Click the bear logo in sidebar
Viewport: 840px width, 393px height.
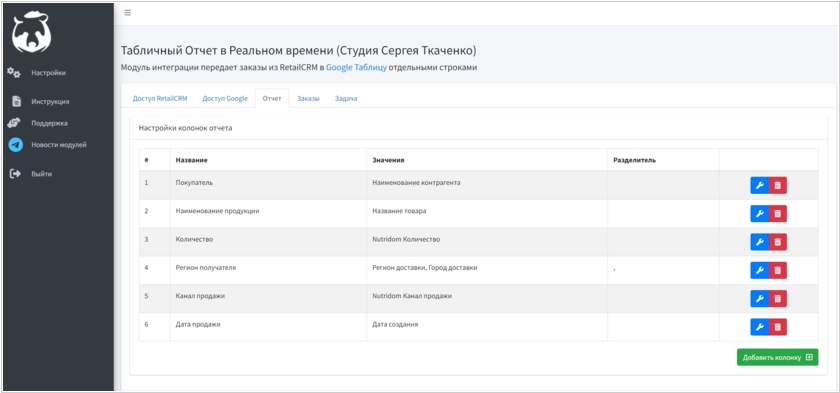coord(32,33)
